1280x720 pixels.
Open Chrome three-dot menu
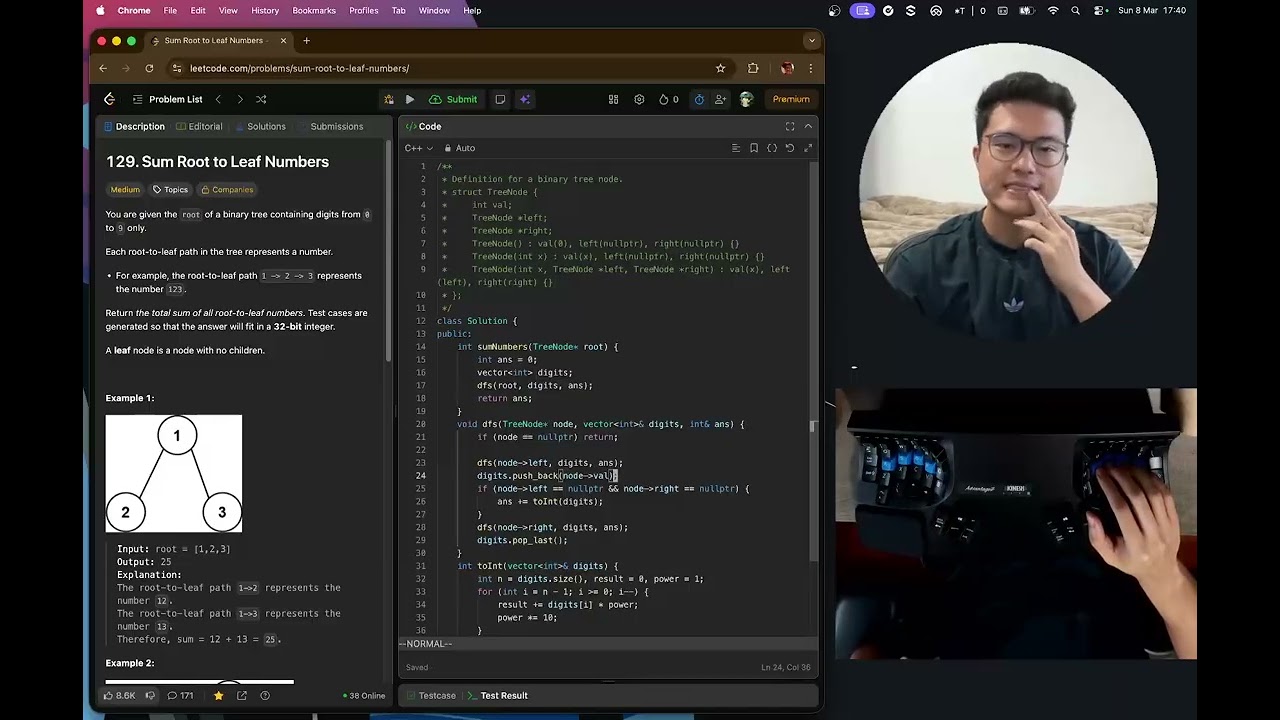click(810, 68)
